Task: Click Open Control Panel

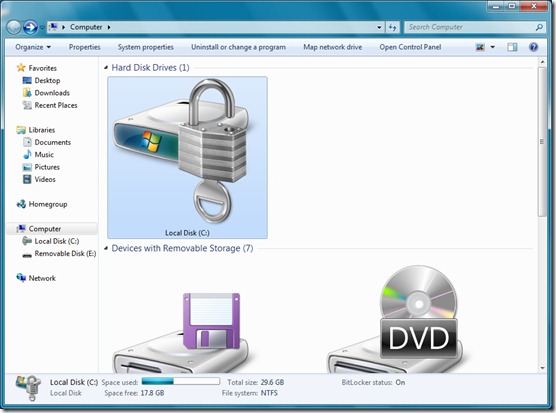Action: 410,47
